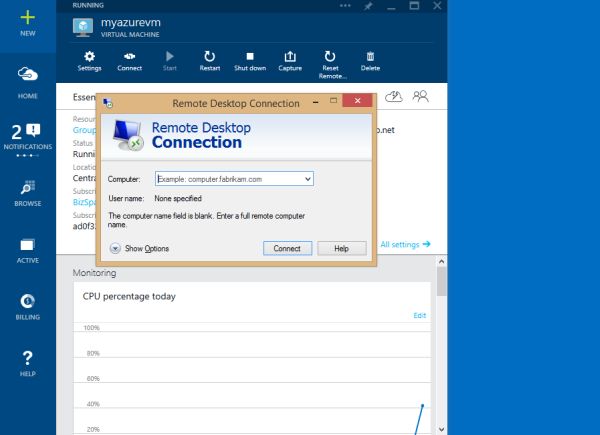This screenshot has height=435, width=600.
Task: Open Billing in the sidebar
Action: (x=28, y=307)
